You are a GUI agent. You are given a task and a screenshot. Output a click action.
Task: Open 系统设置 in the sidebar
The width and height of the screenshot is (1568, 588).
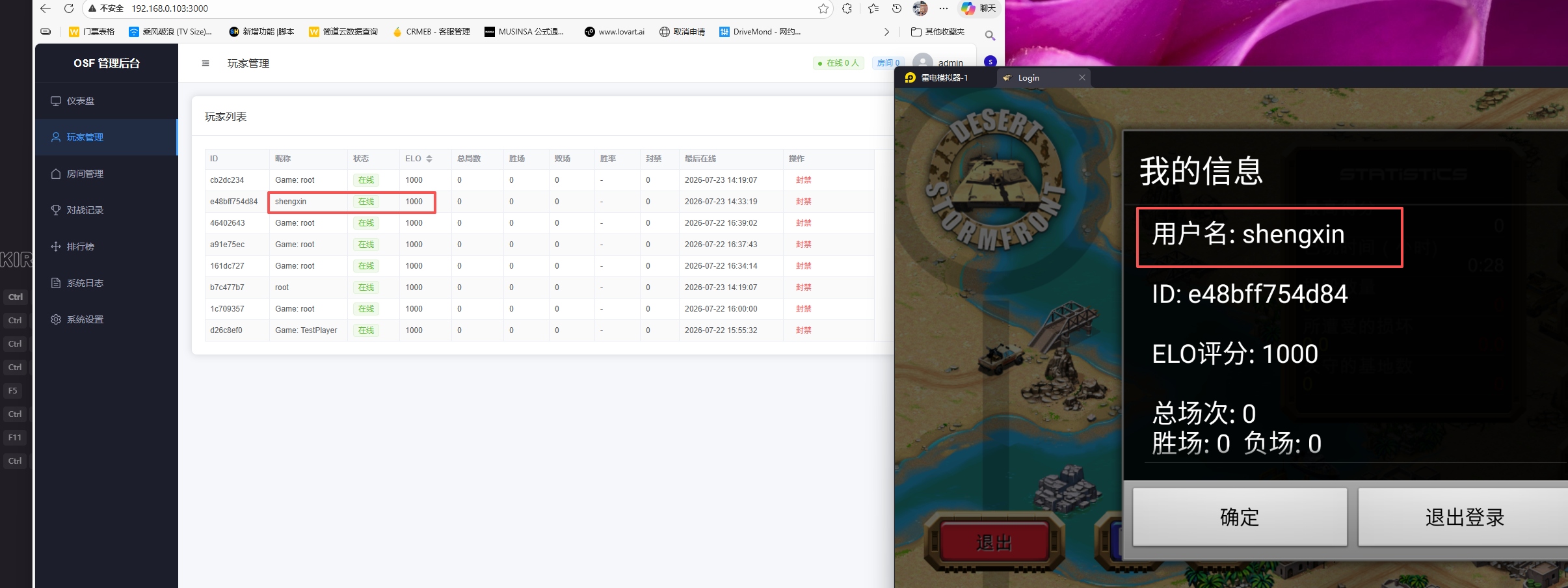click(x=106, y=319)
